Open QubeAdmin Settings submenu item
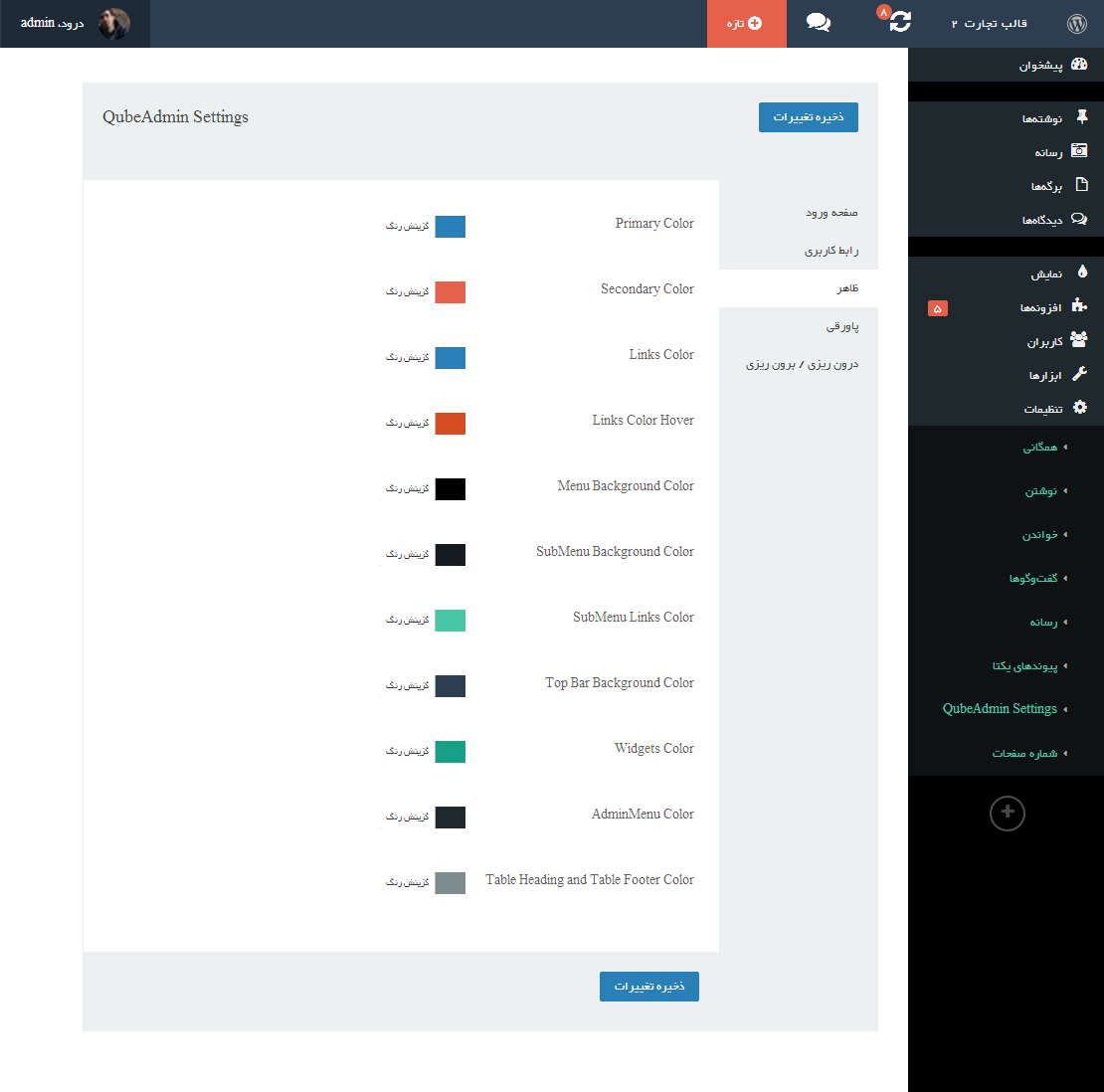Image resolution: width=1104 pixels, height=1092 pixels. coord(1000,709)
